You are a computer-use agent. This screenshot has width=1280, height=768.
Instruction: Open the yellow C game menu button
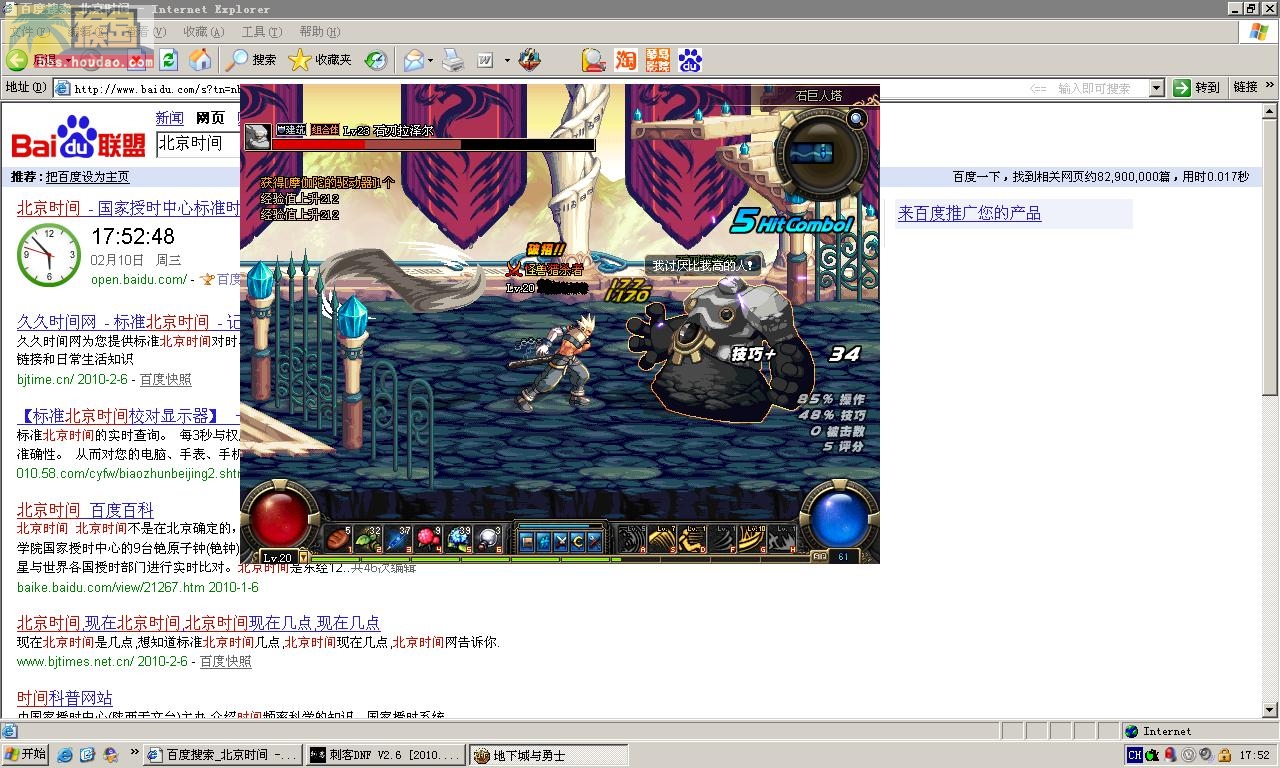(x=578, y=541)
